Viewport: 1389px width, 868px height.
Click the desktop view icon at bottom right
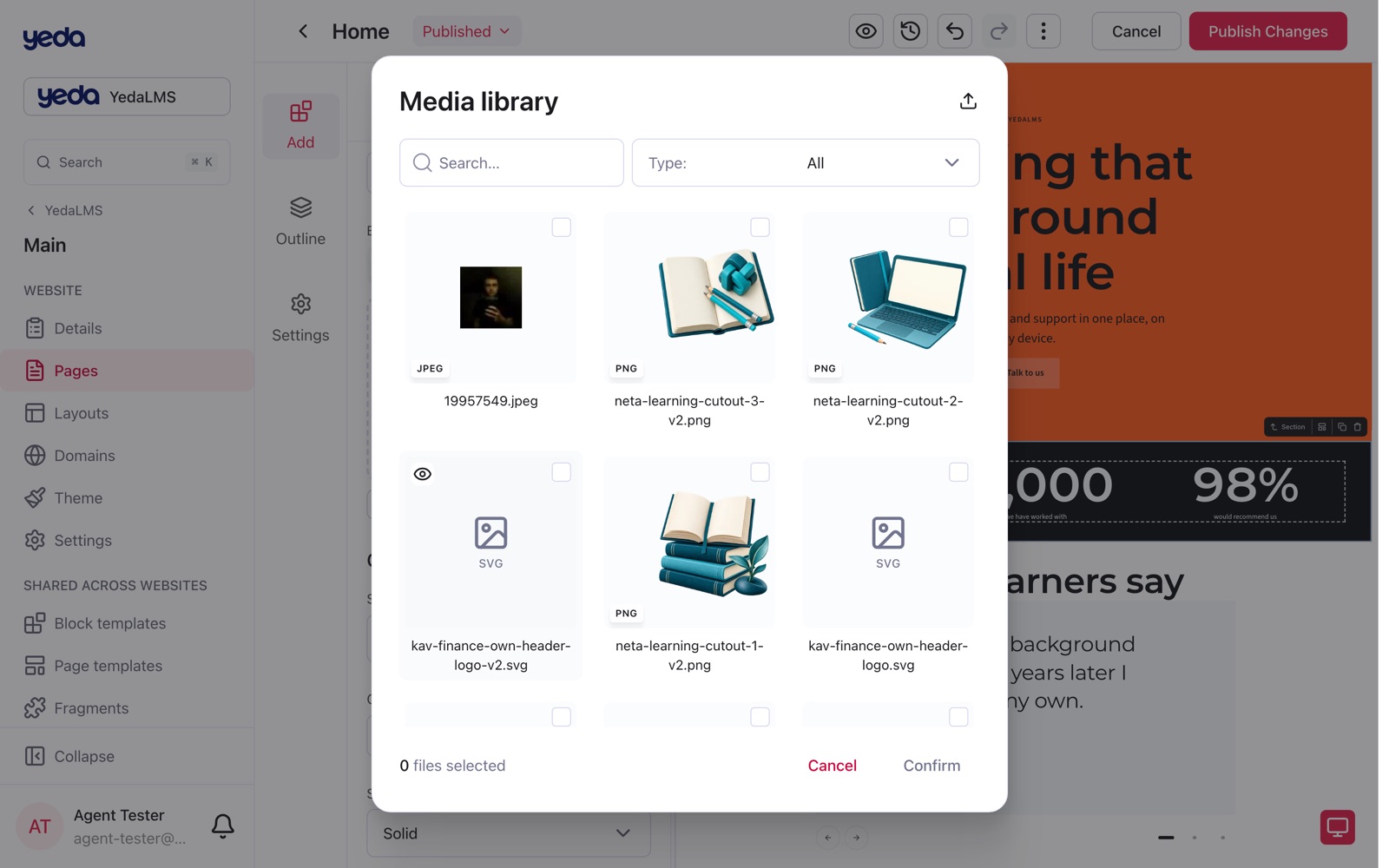(x=1337, y=826)
